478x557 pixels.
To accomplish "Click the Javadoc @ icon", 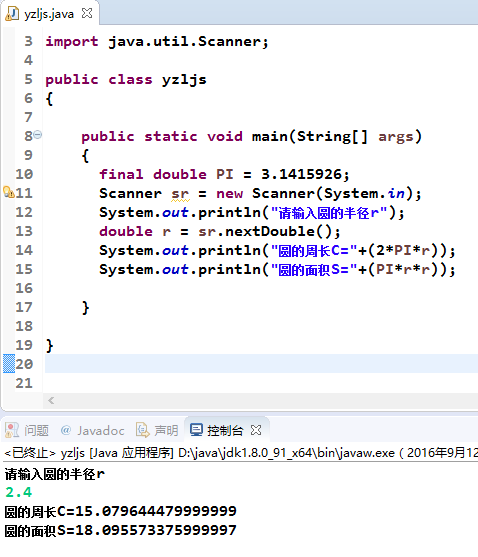I will click(66, 430).
